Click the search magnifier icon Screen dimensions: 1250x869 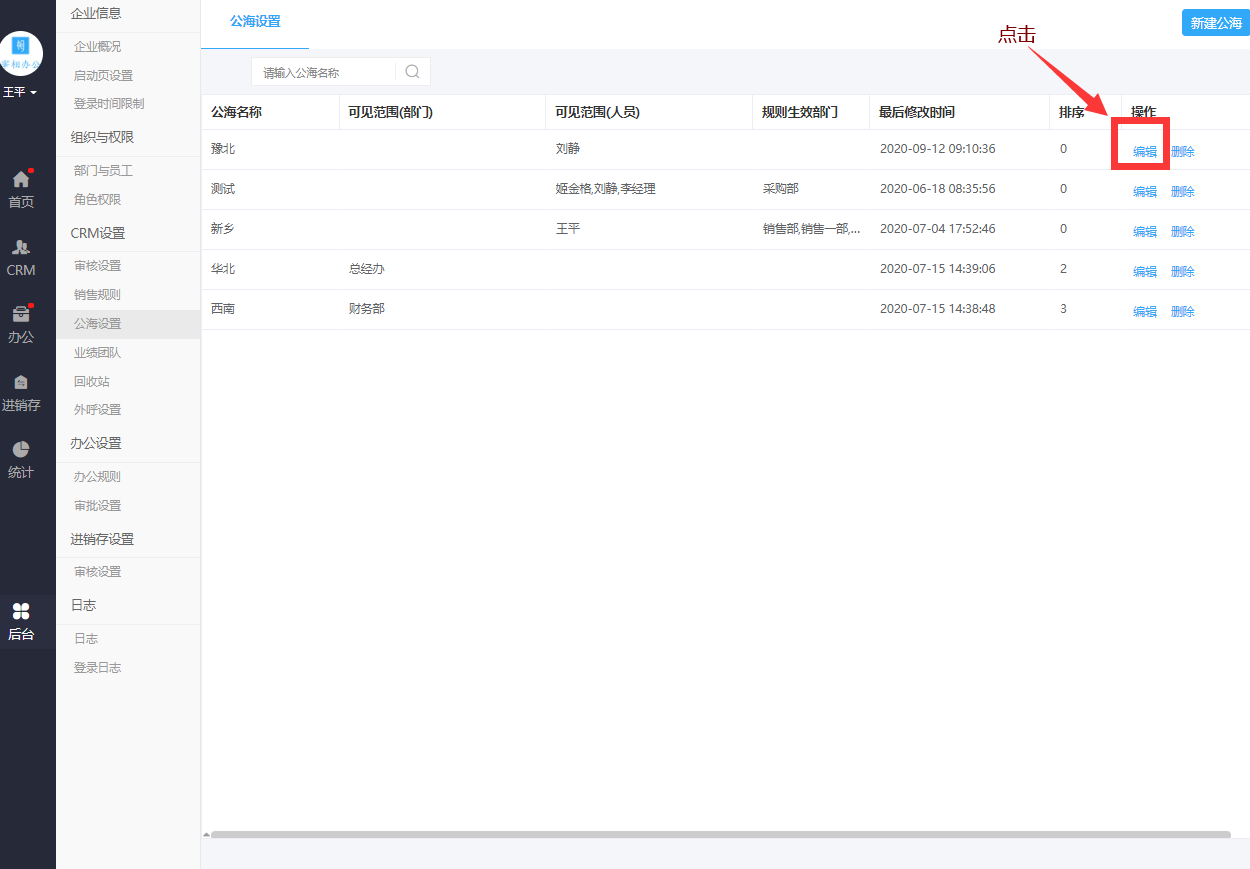coord(412,72)
